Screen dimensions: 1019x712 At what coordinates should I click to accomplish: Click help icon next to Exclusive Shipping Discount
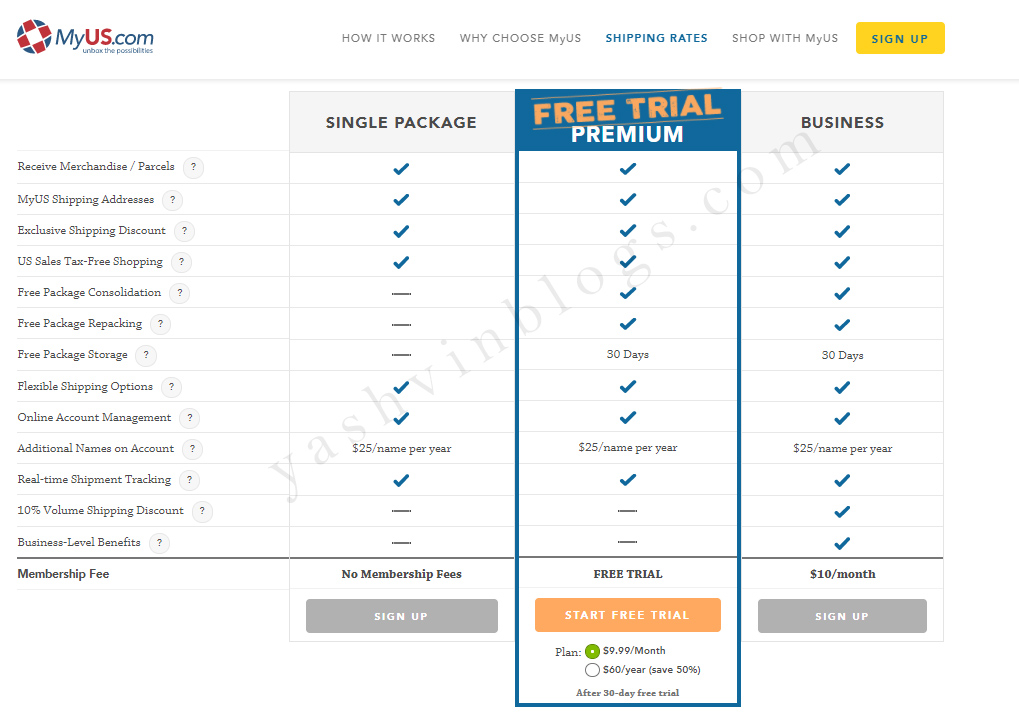184,231
